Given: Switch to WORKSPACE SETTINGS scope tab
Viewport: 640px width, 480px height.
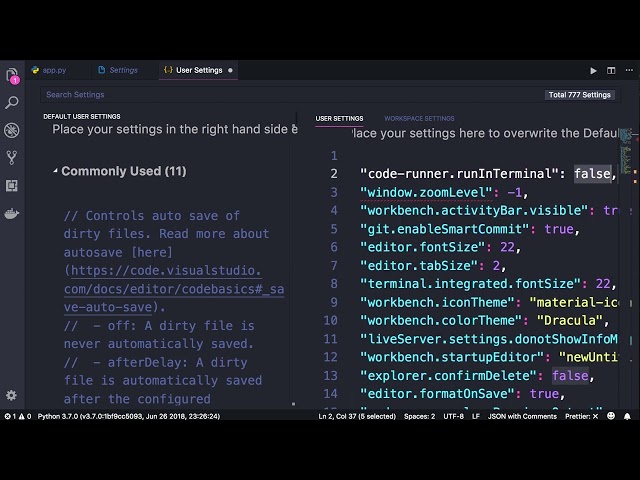Looking at the screenshot, I should pyautogui.click(x=419, y=118).
